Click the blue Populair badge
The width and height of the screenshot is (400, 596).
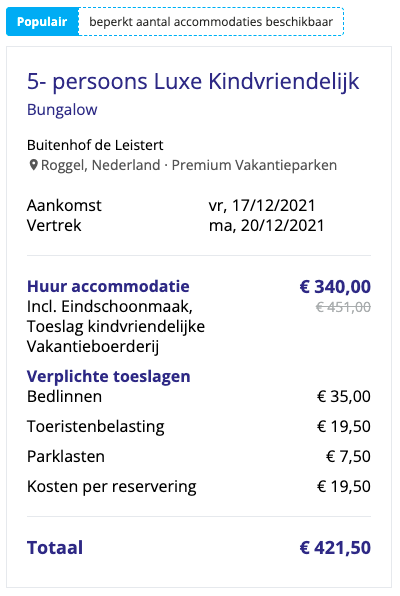(x=42, y=22)
